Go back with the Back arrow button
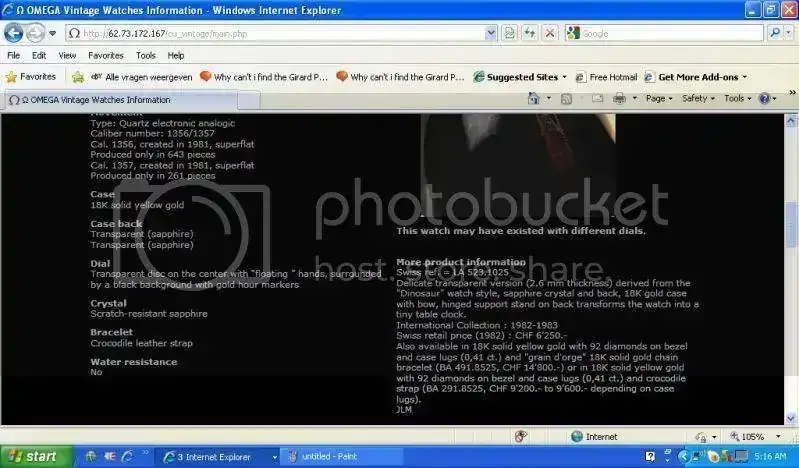 coord(14,34)
